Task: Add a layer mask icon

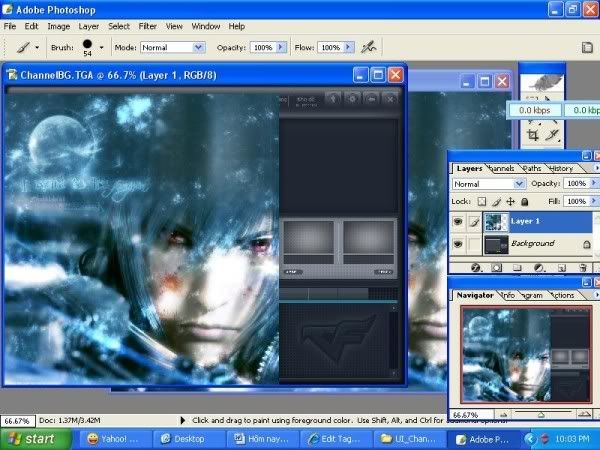Action: point(496,267)
